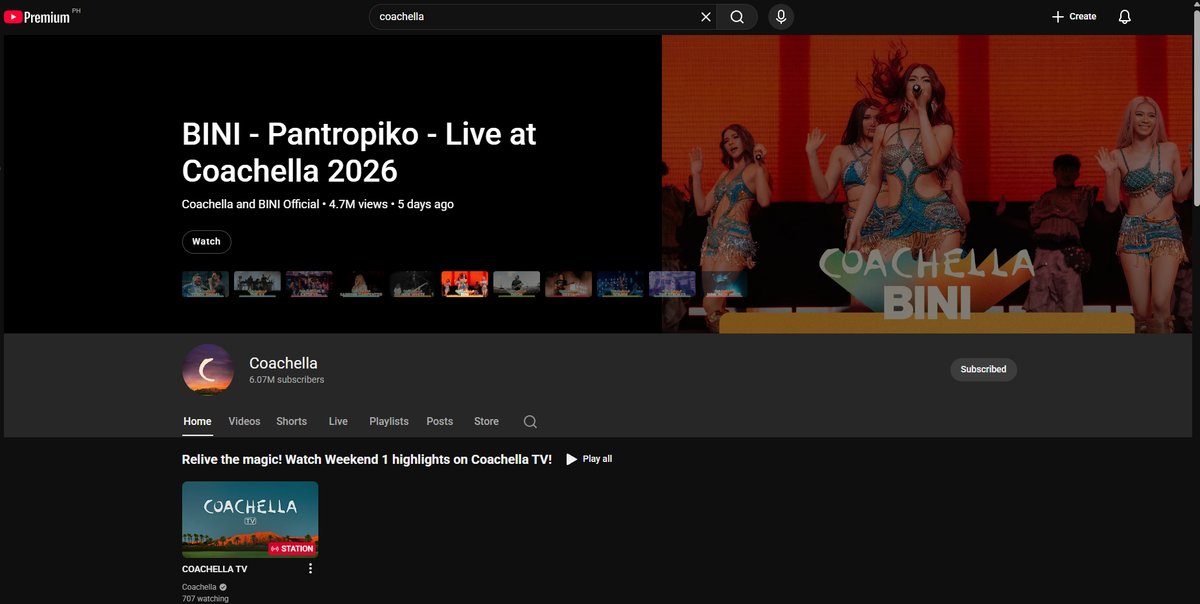This screenshot has width=1200, height=604.
Task: Play all Weekend 1 highlights
Action: pos(589,459)
